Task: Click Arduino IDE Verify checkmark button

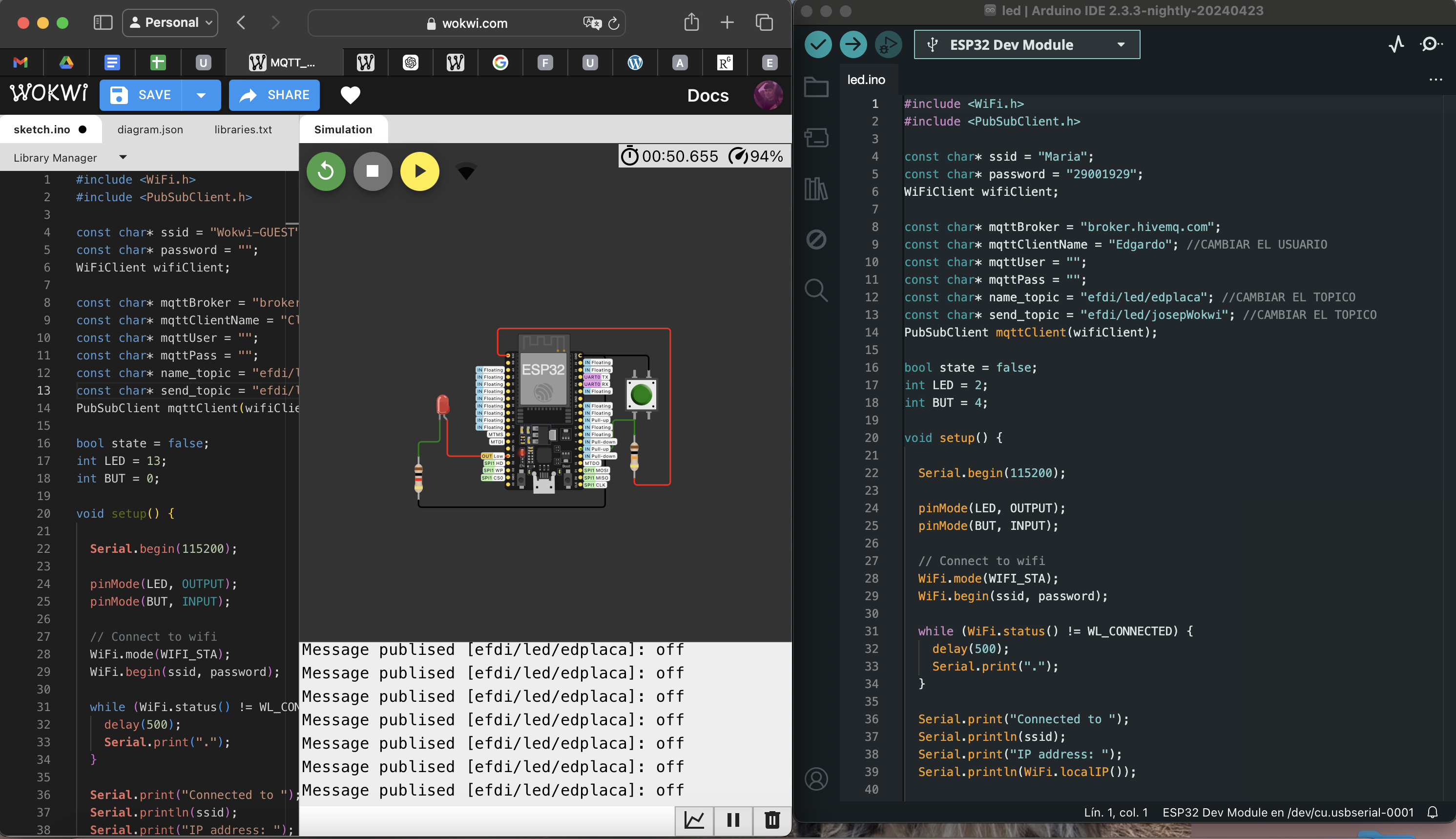Action: (x=817, y=44)
